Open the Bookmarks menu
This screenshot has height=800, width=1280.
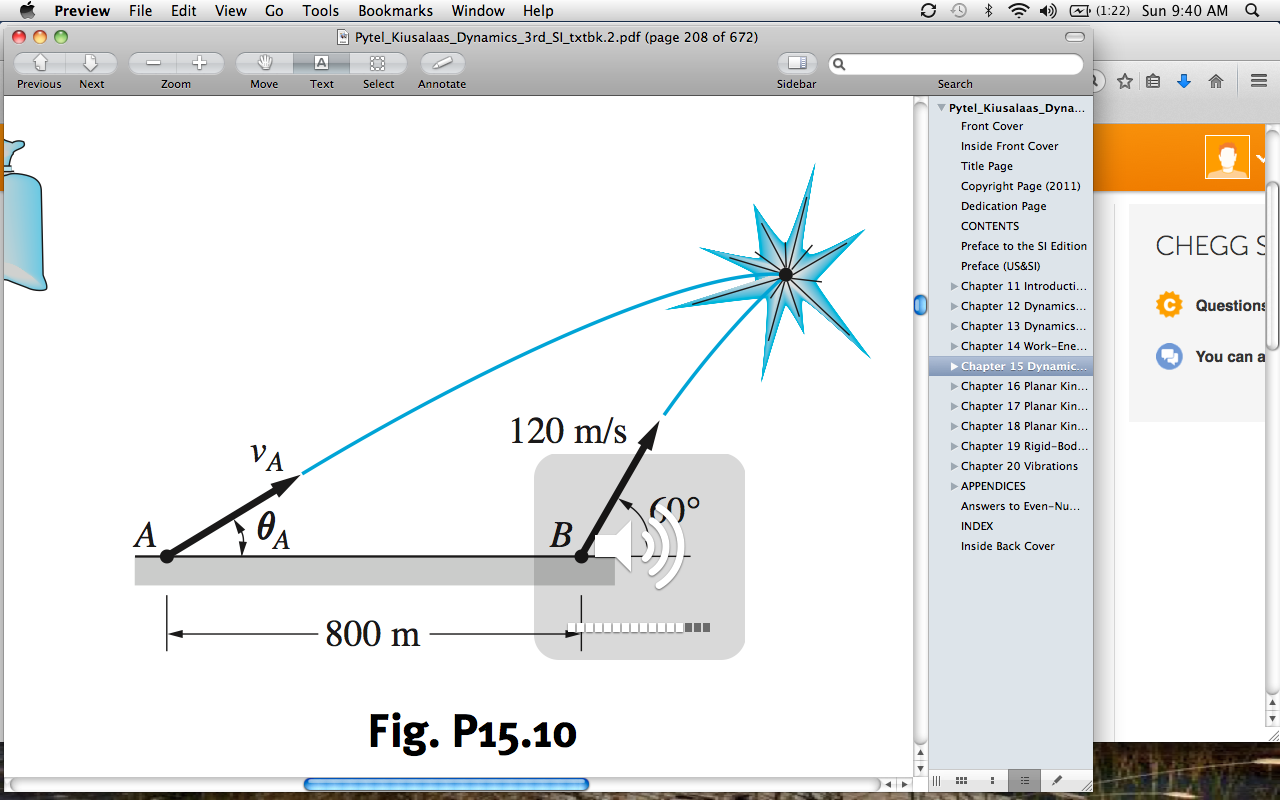pyautogui.click(x=395, y=11)
